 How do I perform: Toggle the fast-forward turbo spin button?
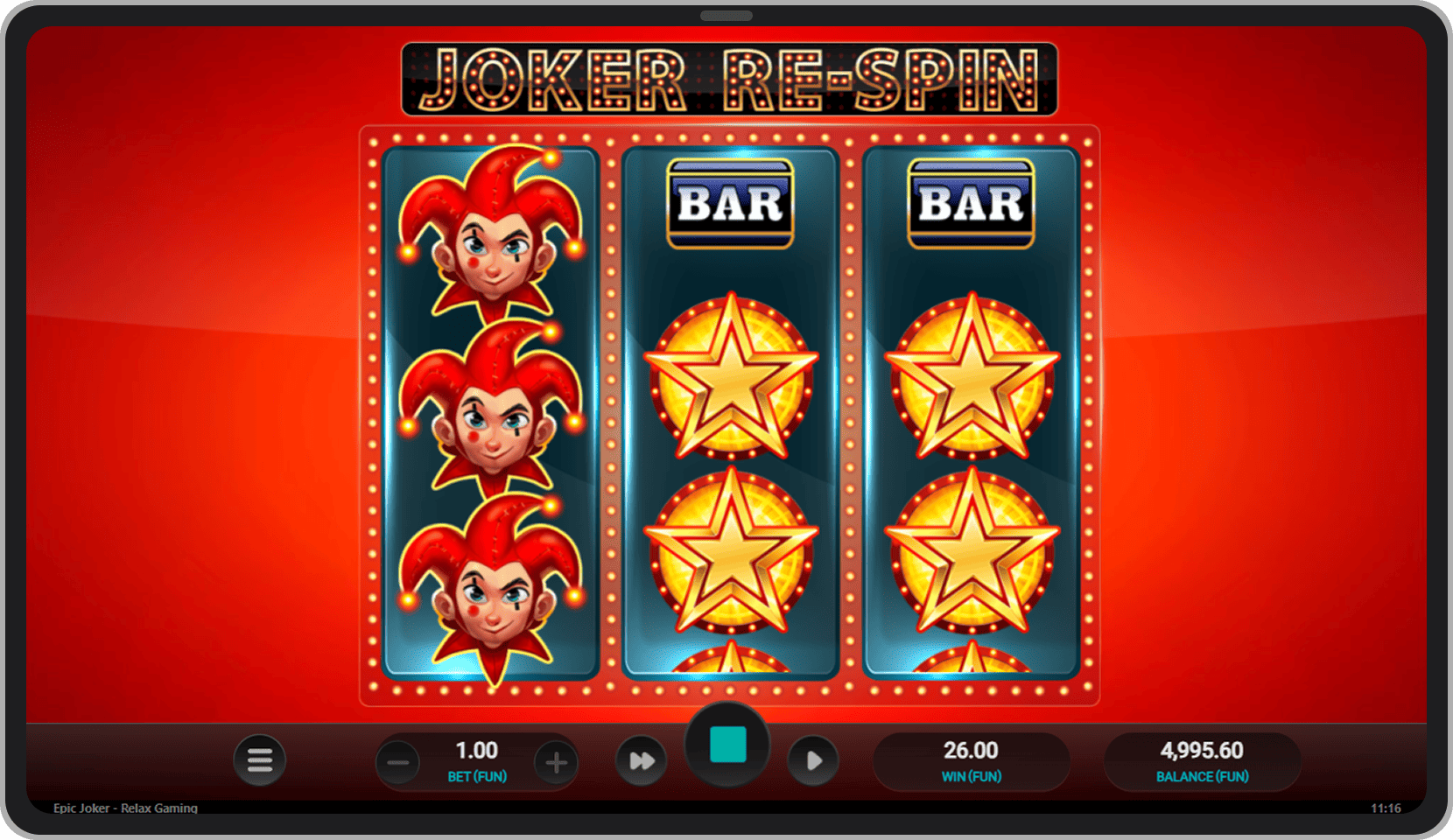642,760
